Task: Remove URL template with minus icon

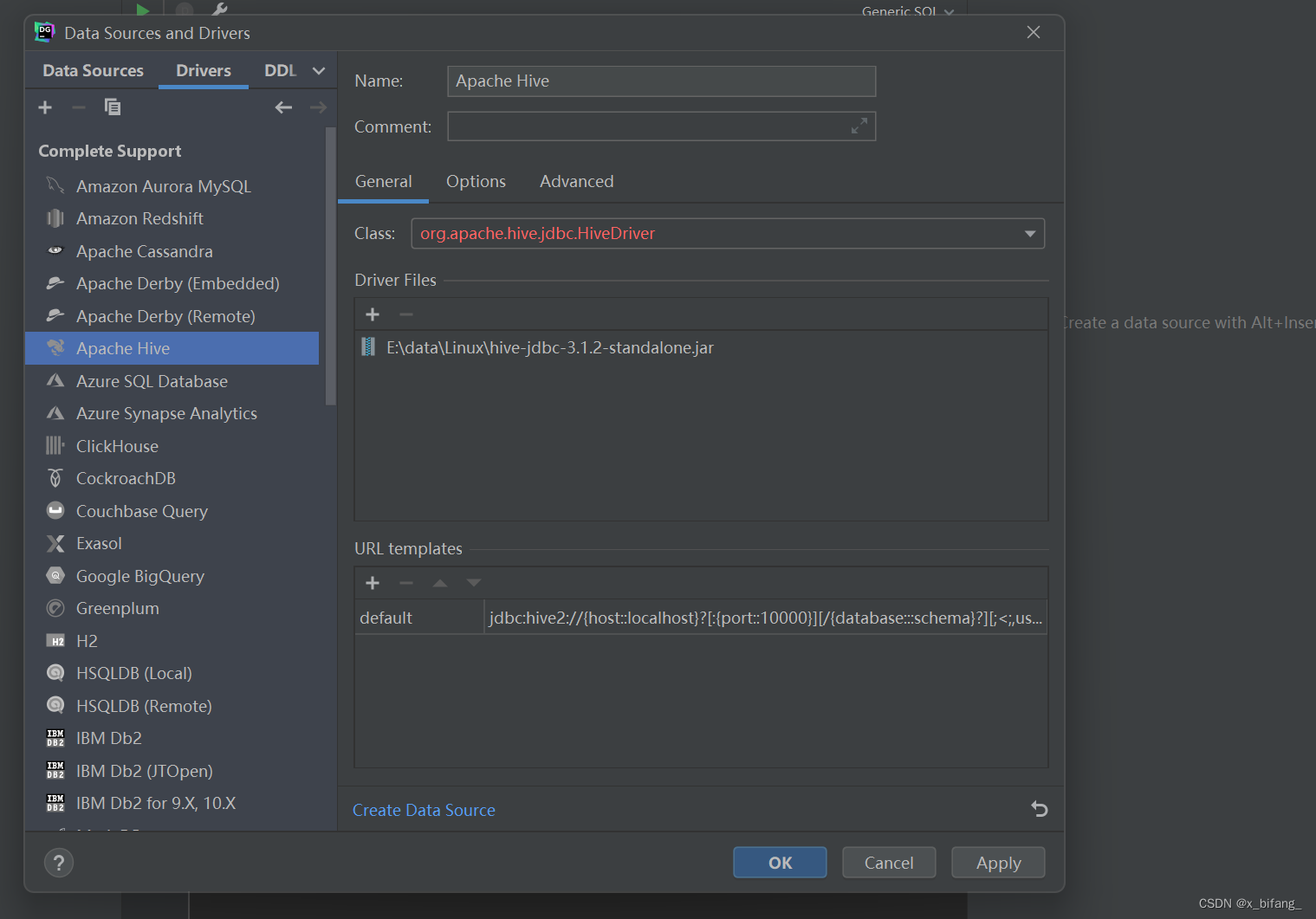Action: tap(406, 583)
